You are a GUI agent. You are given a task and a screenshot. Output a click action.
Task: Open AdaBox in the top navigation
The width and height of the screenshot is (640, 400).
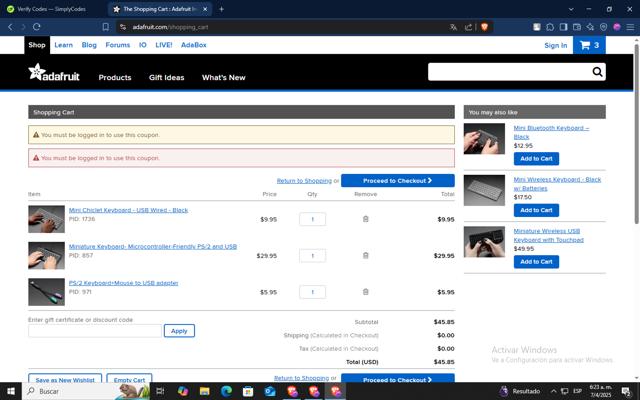click(193, 45)
